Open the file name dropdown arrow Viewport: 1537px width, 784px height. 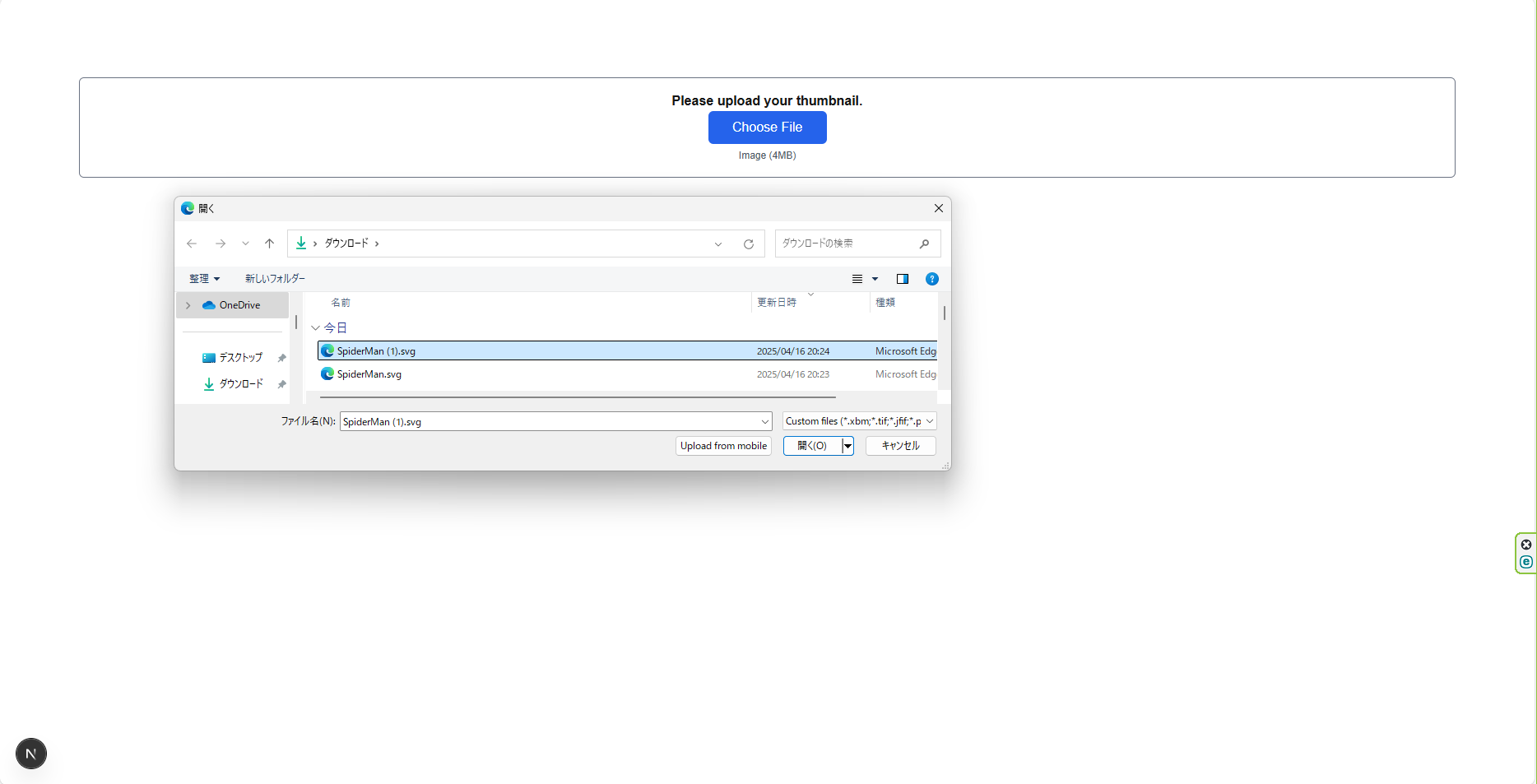[x=765, y=422]
